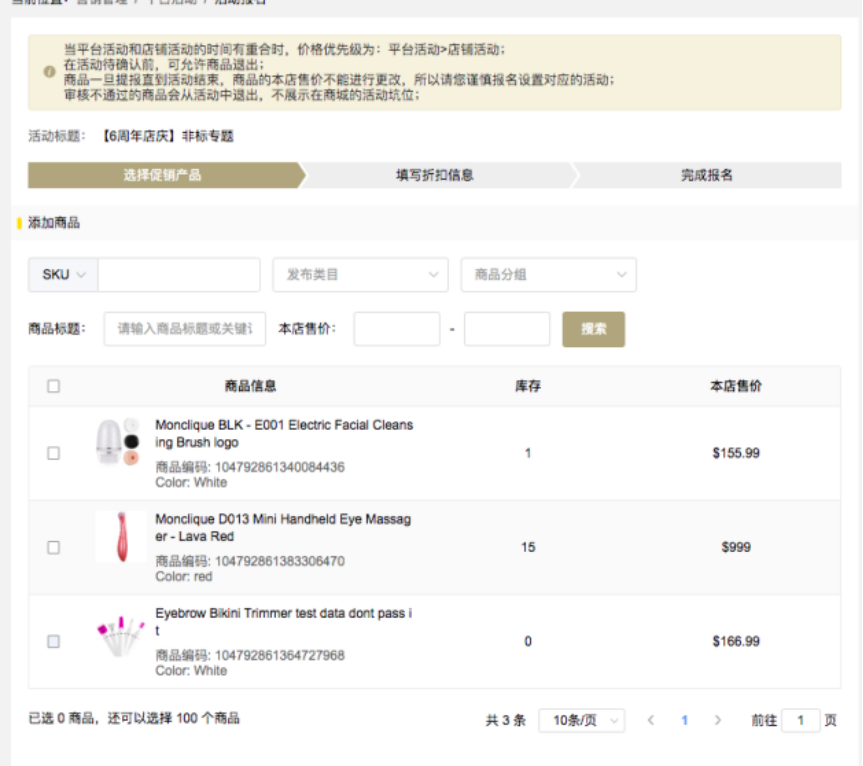
Task: Check the Monclique BLK E001 product checkbox
Action: click(x=54, y=453)
